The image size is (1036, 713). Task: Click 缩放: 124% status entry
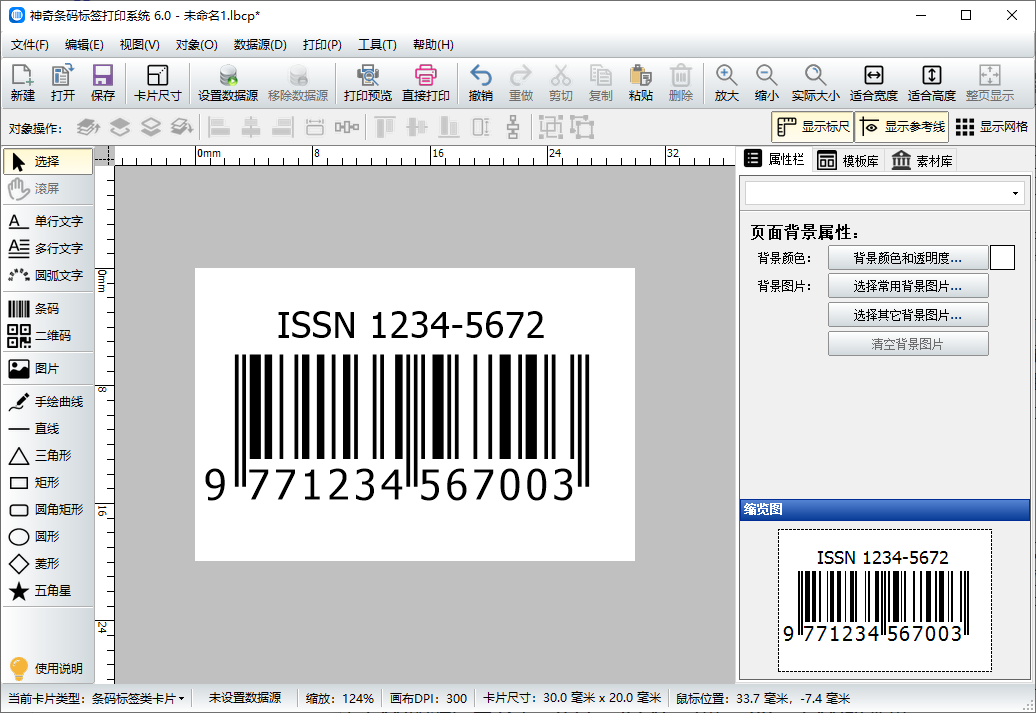(x=340, y=698)
